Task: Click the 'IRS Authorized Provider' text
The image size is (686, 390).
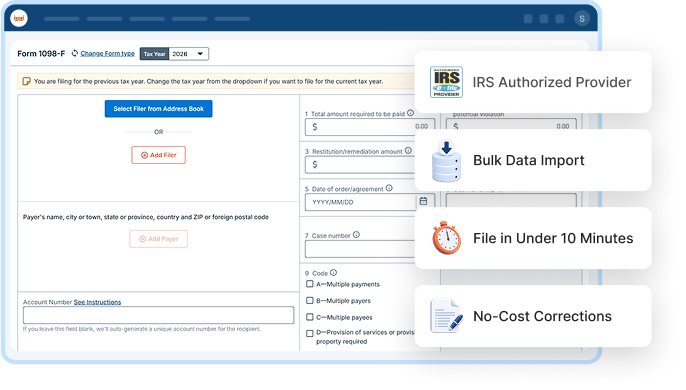Action: [552, 82]
